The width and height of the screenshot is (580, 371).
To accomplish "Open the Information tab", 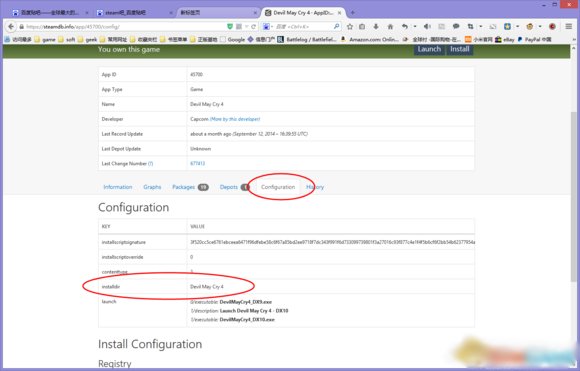I will click(118, 187).
